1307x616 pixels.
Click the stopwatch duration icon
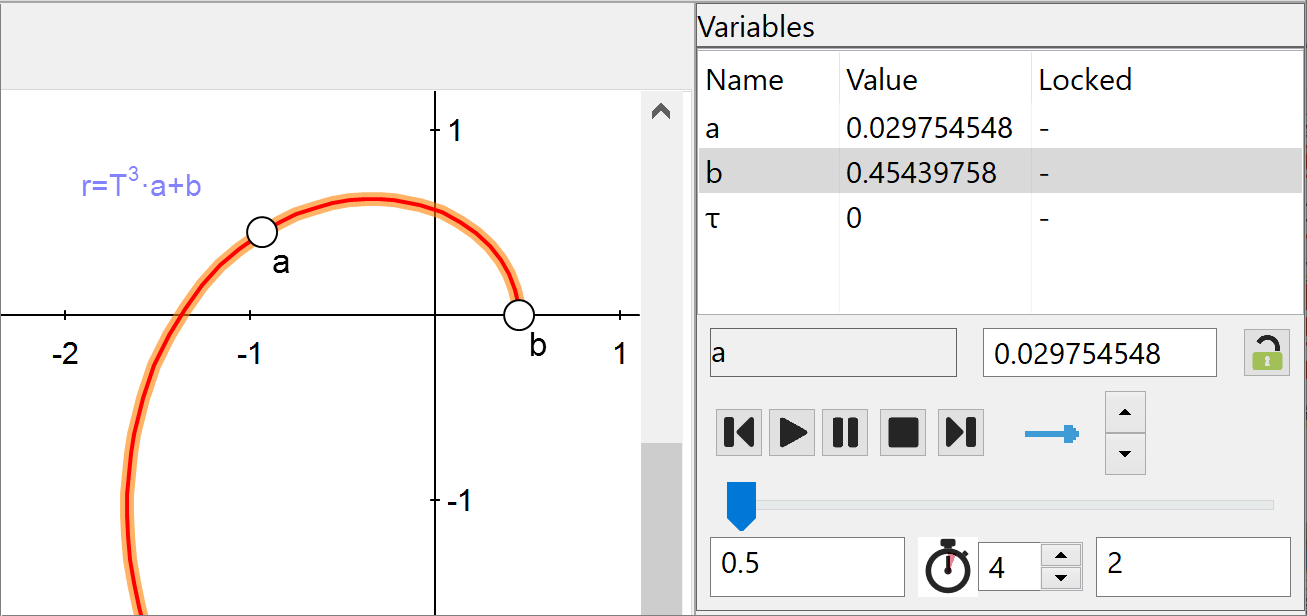tap(946, 567)
